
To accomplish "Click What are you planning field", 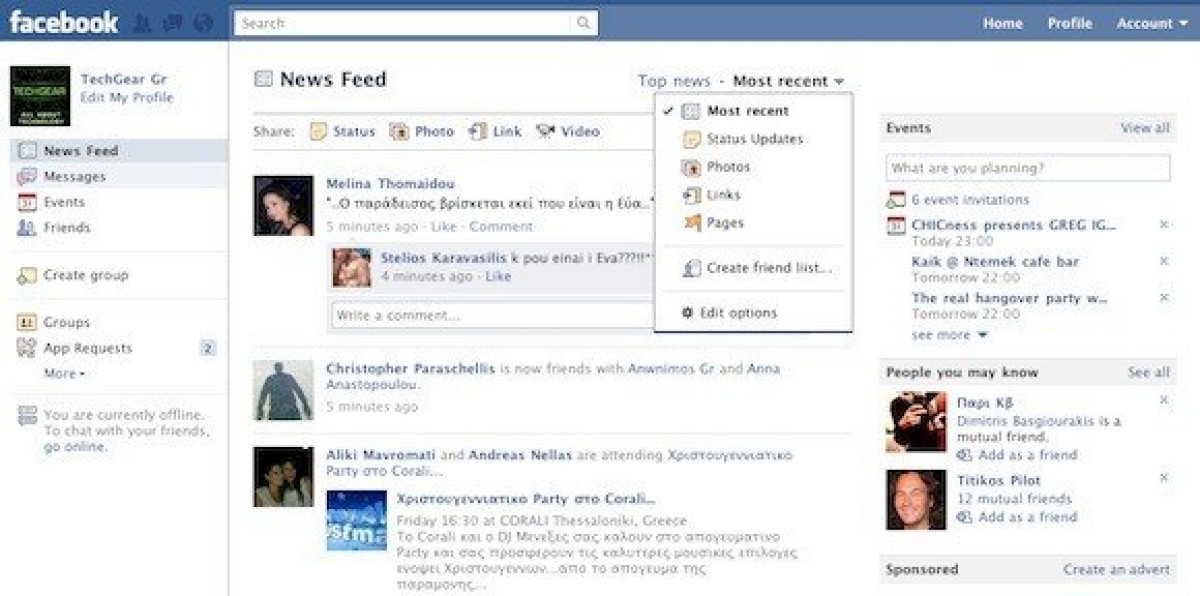I will [x=1027, y=168].
